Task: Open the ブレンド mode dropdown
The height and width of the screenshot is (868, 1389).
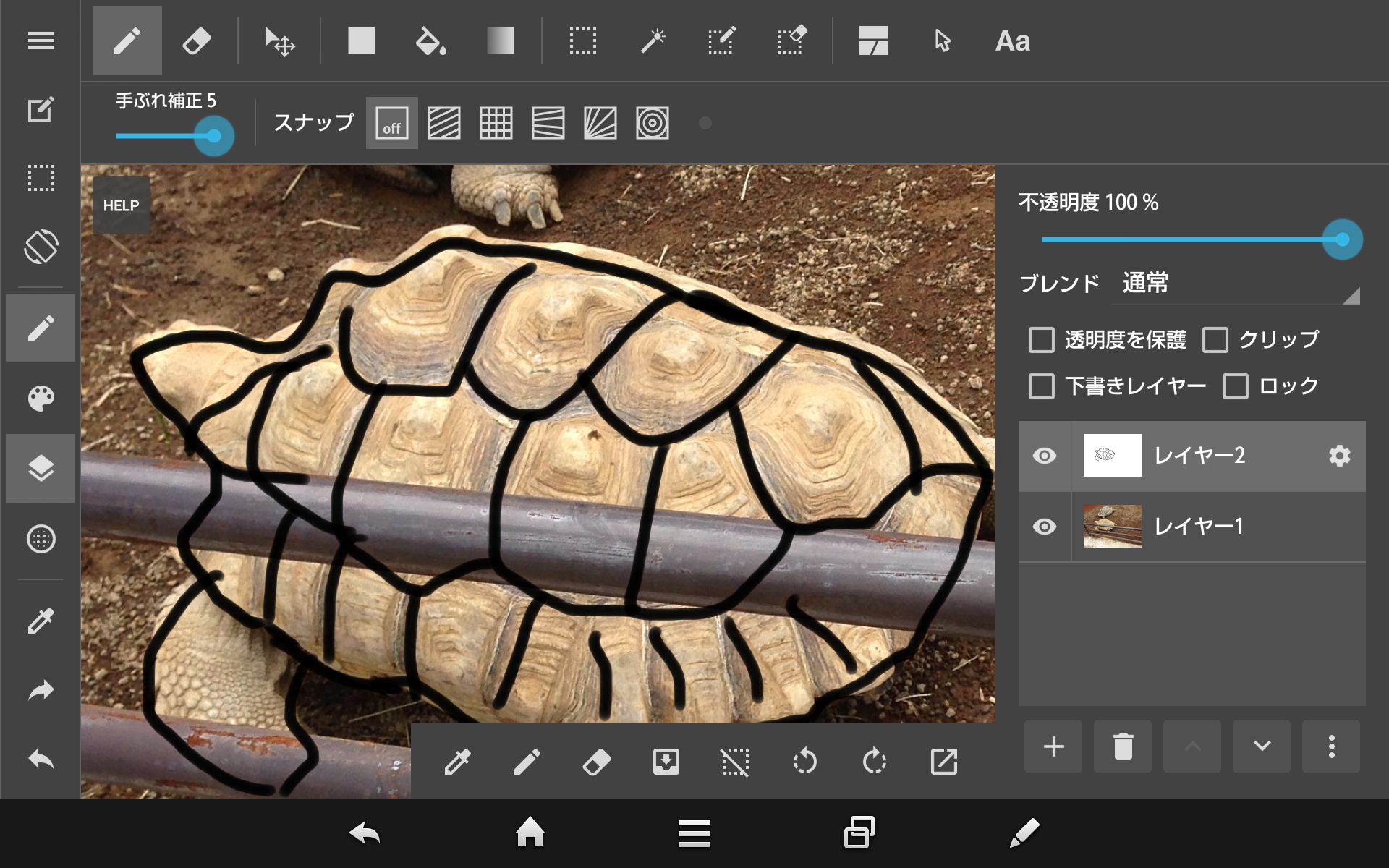Action: [x=1236, y=284]
